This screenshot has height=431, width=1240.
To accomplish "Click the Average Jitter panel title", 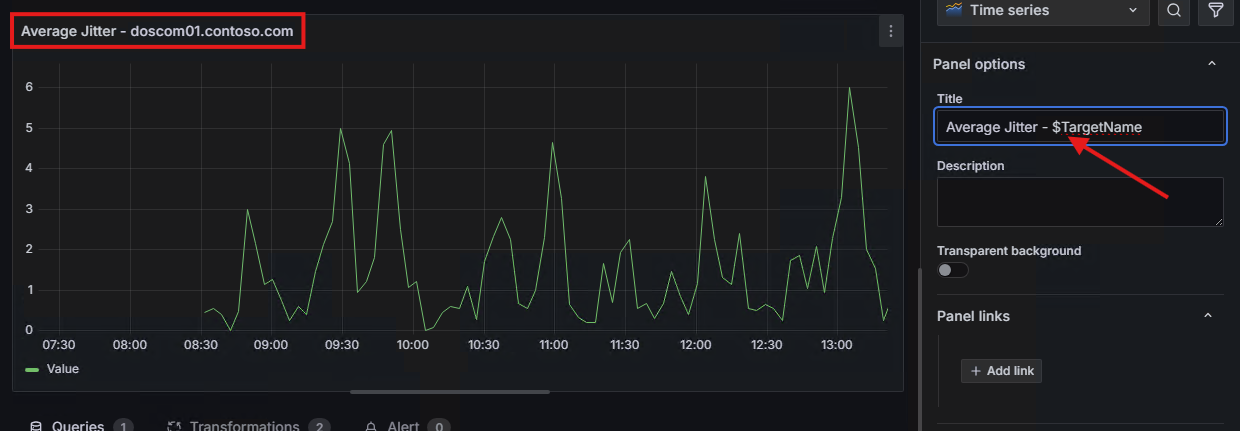I will [157, 32].
